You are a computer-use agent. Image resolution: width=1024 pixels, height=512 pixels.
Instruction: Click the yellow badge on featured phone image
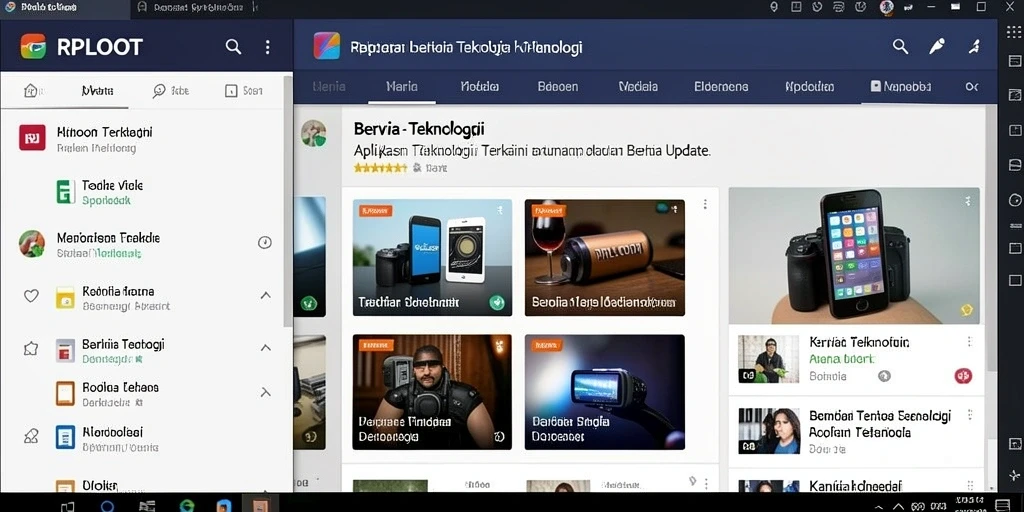click(967, 310)
